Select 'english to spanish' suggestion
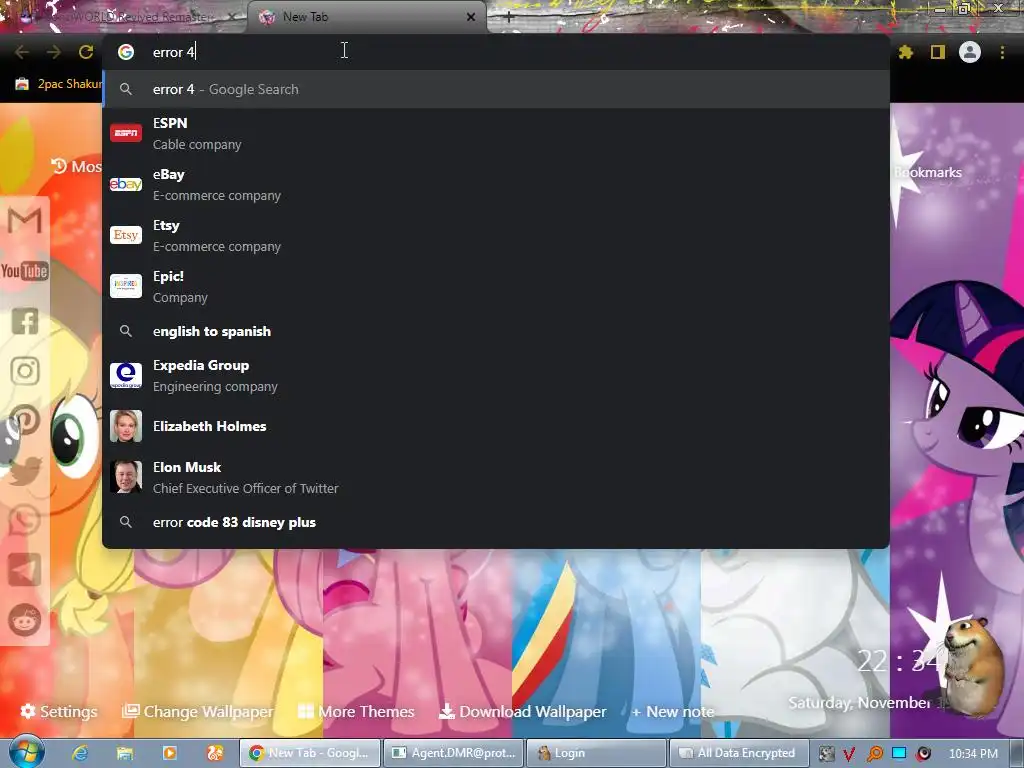 pyautogui.click(x=496, y=331)
